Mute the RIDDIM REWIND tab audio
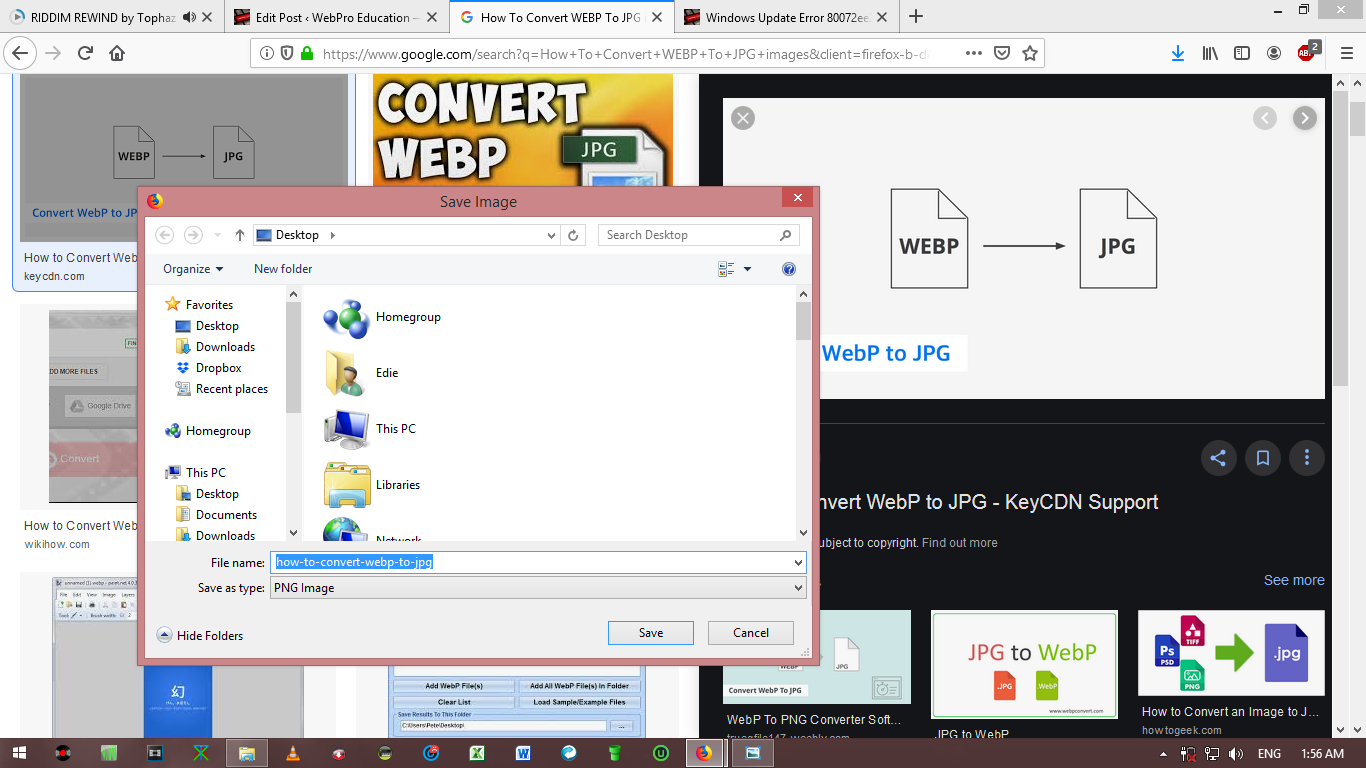Image resolution: width=1366 pixels, height=768 pixels. (x=190, y=17)
